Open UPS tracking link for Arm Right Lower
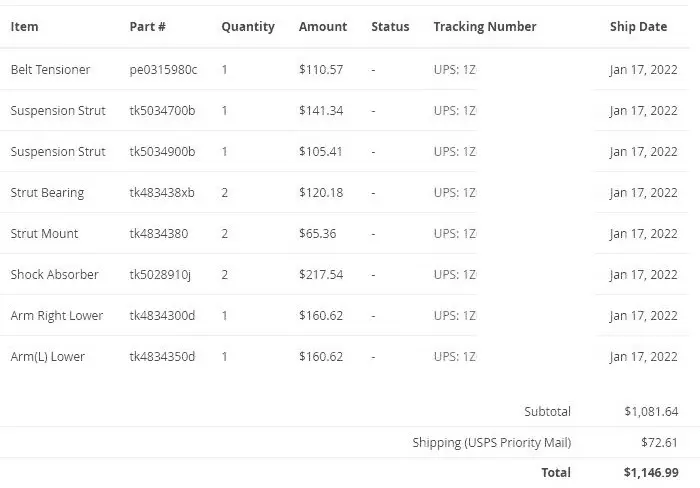 pyautogui.click(x=454, y=316)
